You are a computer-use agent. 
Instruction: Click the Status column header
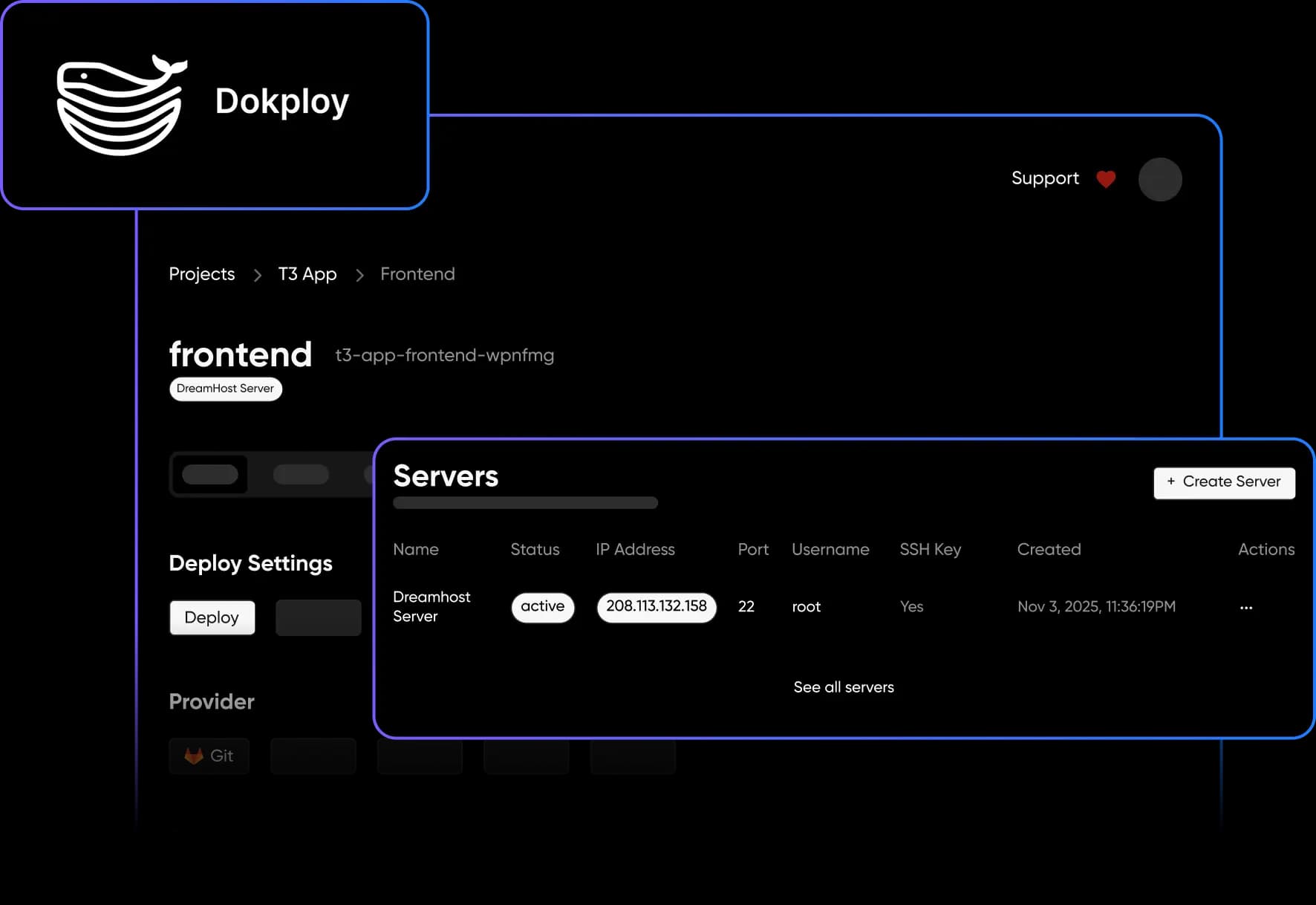point(535,549)
